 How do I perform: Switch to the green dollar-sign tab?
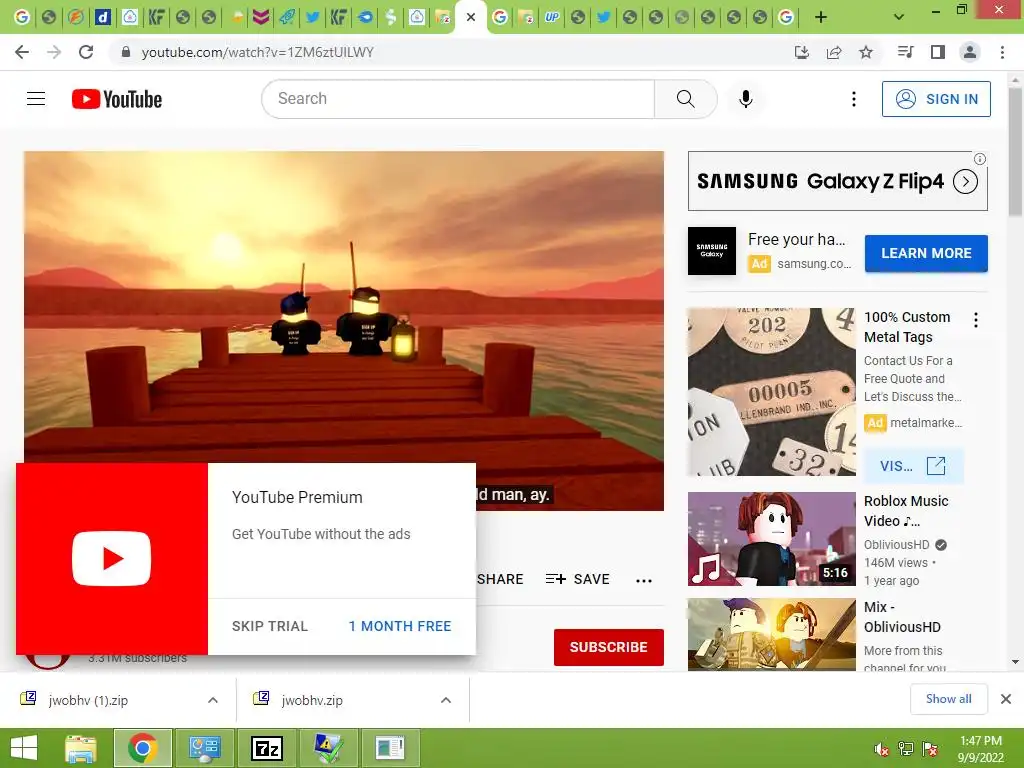tap(391, 17)
